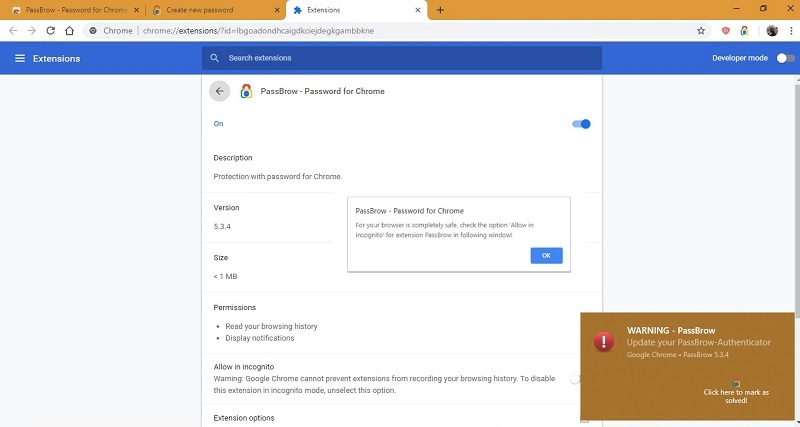Click the search magnifier icon
This screenshot has width=800, height=427.
coord(215,58)
